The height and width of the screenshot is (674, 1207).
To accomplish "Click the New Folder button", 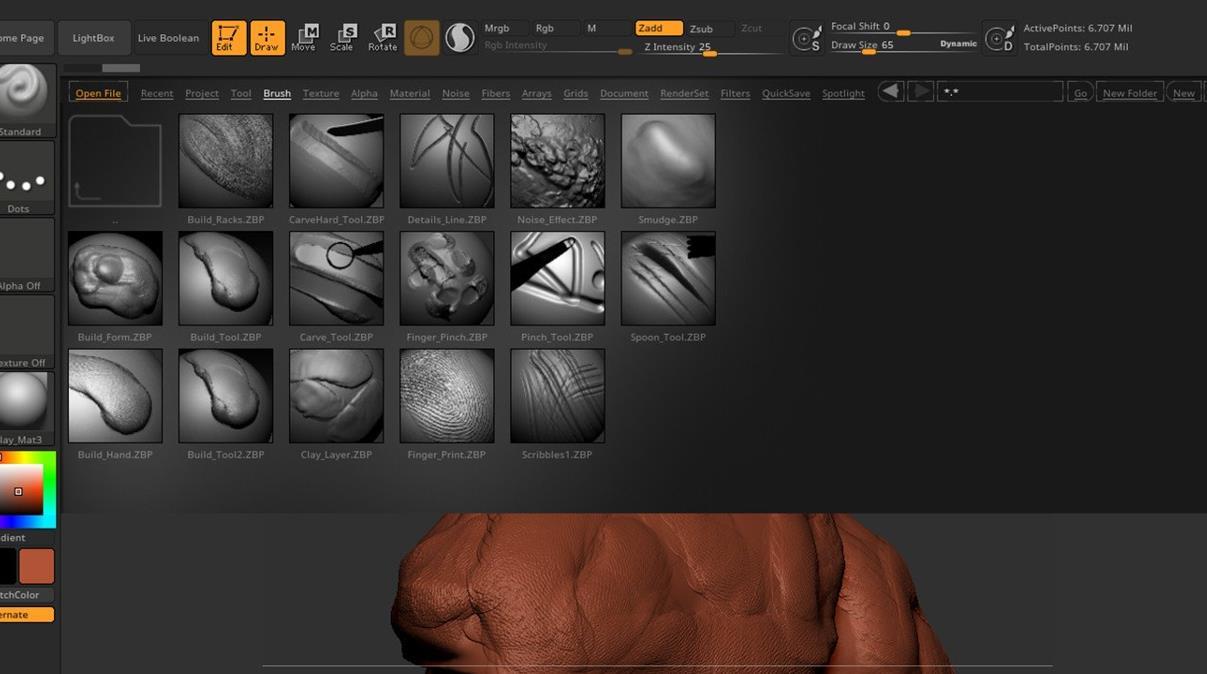I will click(1129, 93).
